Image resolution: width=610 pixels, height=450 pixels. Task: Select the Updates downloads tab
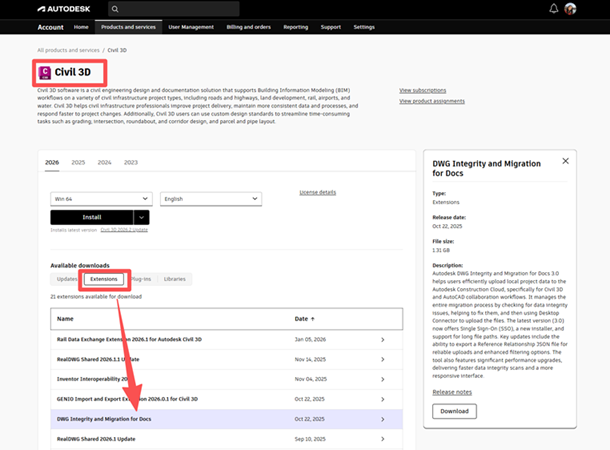click(67, 279)
